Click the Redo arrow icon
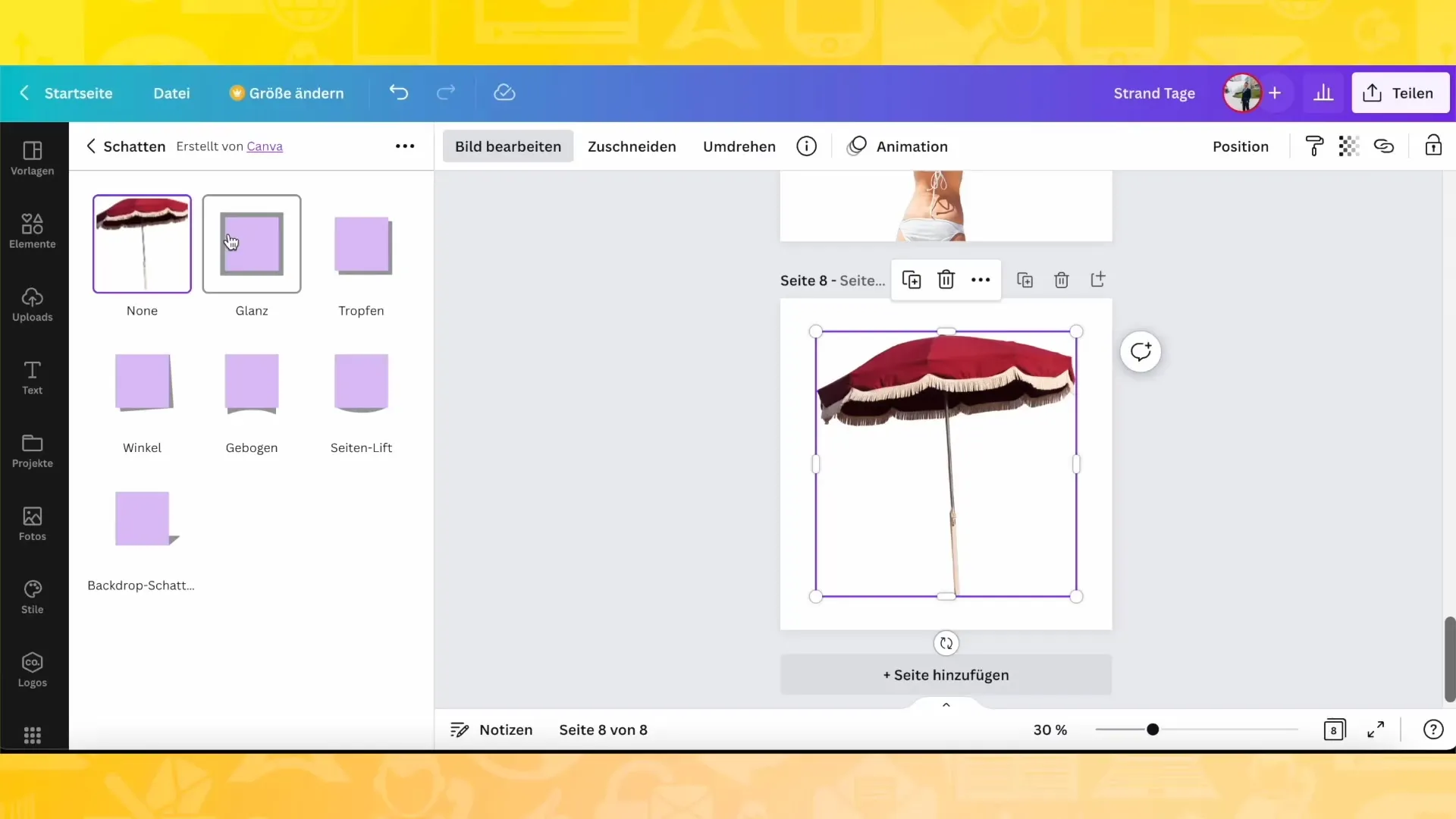This screenshot has height=819, width=1456. tap(445, 92)
